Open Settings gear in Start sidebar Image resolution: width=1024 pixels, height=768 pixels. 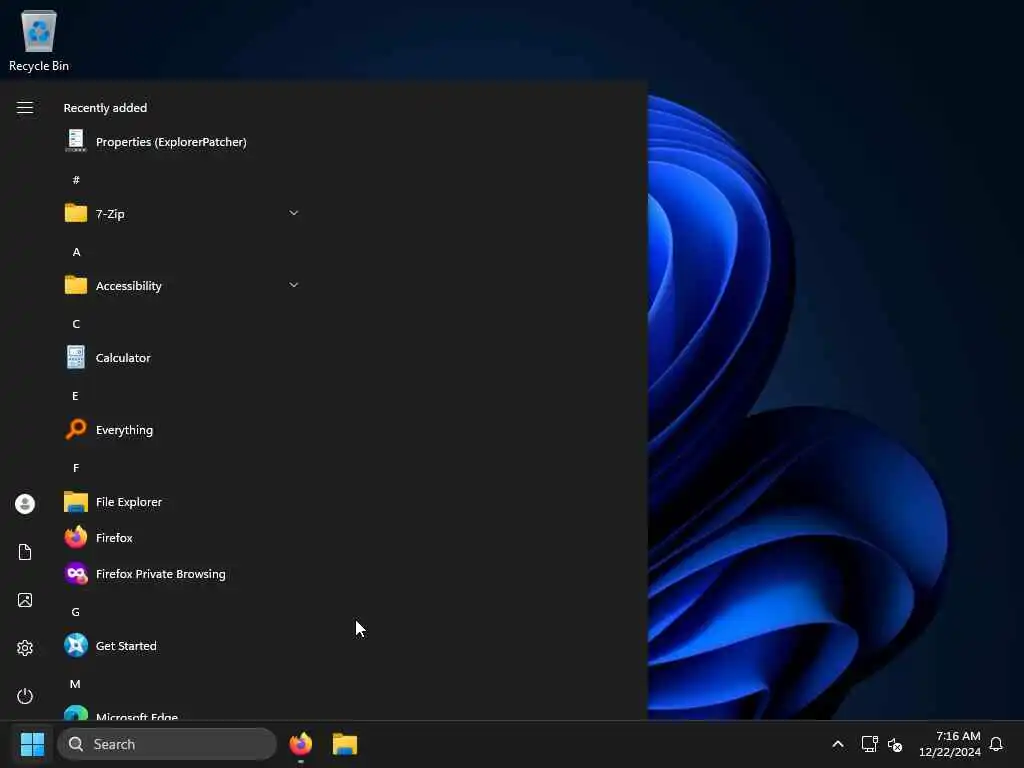(25, 648)
